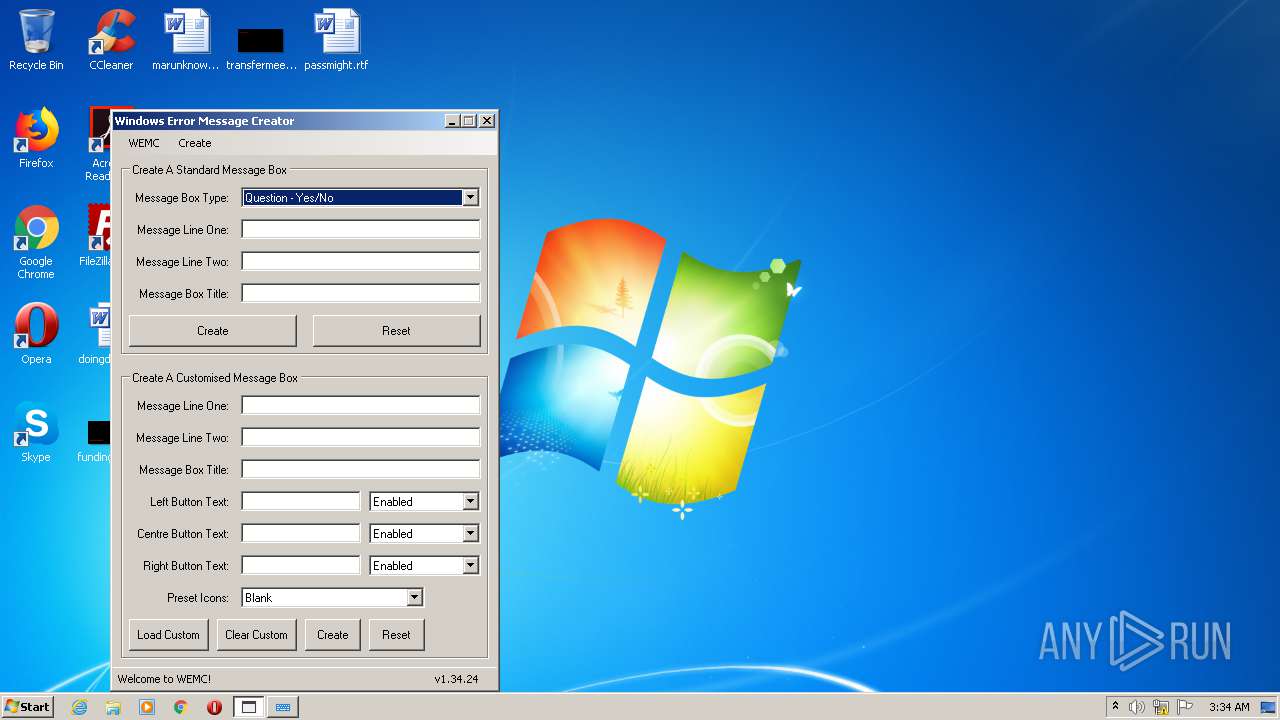The width and height of the screenshot is (1280, 720).
Task: Click the Load Custom button
Action: point(169,635)
